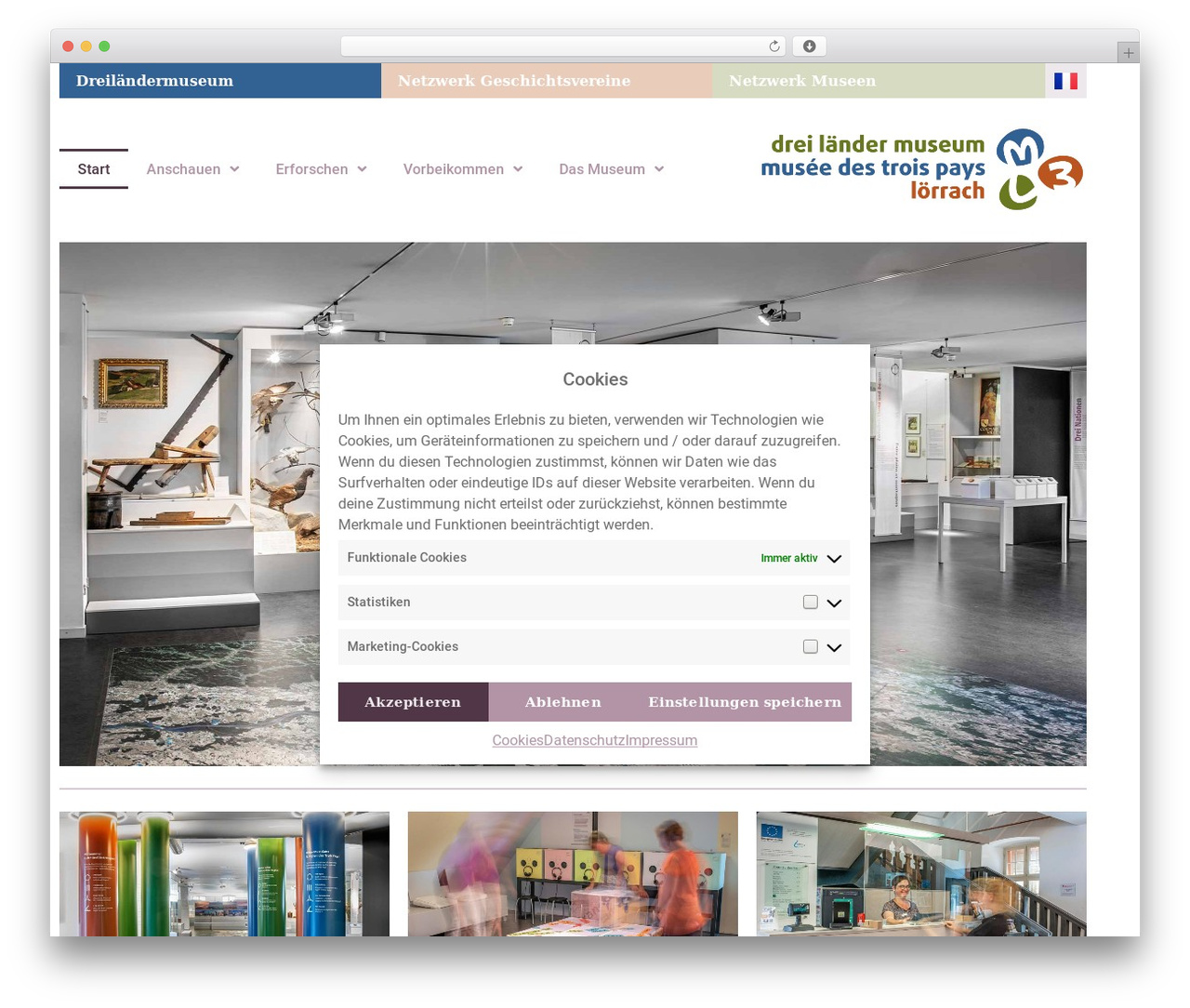This screenshot has height=1008, width=1190.
Task: Select the Netzwerk Geschichtsvereine tab
Action: click(x=547, y=81)
